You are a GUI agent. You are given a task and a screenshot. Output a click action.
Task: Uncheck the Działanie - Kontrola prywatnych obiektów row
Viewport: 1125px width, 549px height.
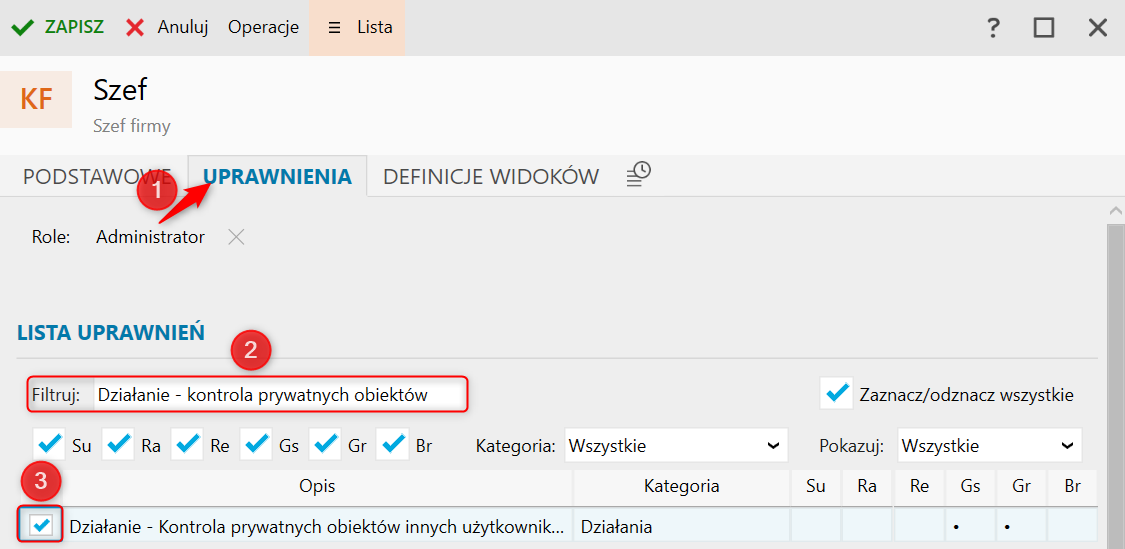coord(42,525)
